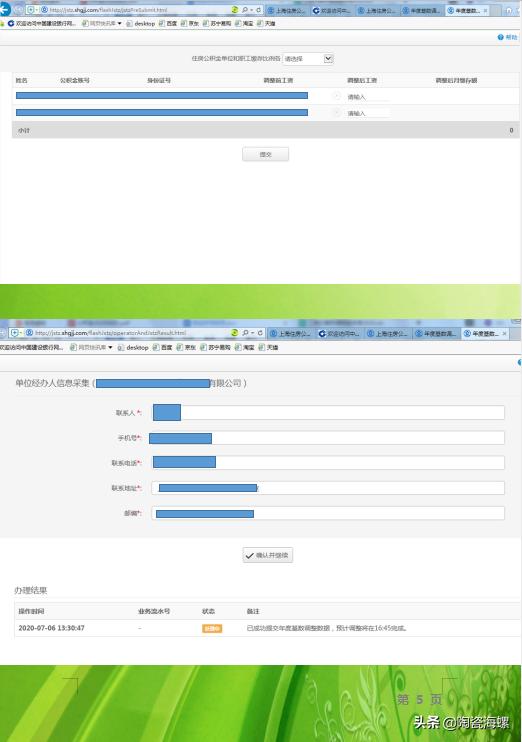Click the 联系地址 address field
This screenshot has height=742, width=522.
328,488
